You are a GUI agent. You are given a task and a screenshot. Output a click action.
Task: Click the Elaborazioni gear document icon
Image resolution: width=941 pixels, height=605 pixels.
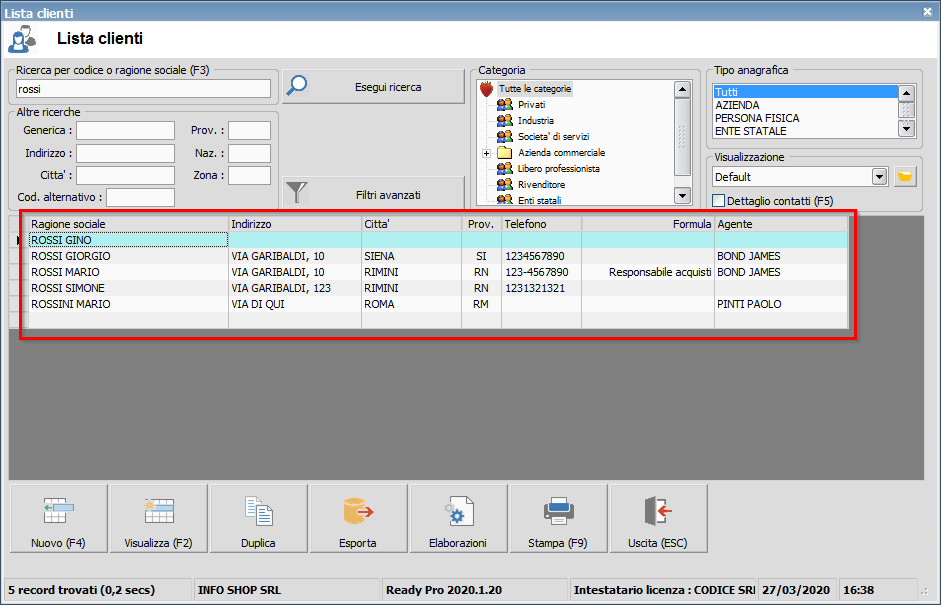click(458, 511)
